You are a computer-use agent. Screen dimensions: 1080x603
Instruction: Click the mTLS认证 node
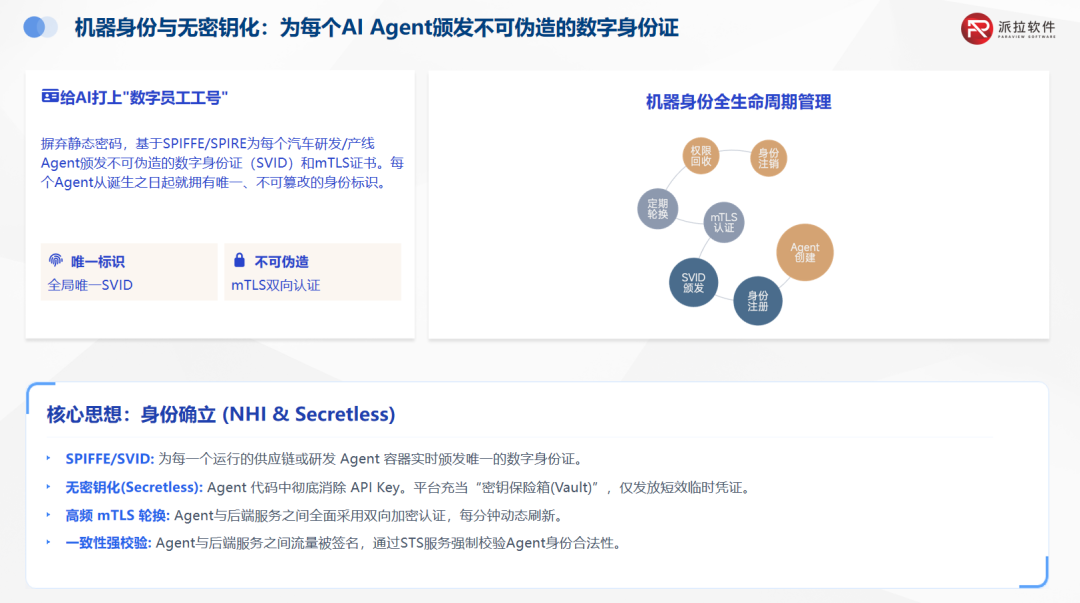tap(725, 220)
